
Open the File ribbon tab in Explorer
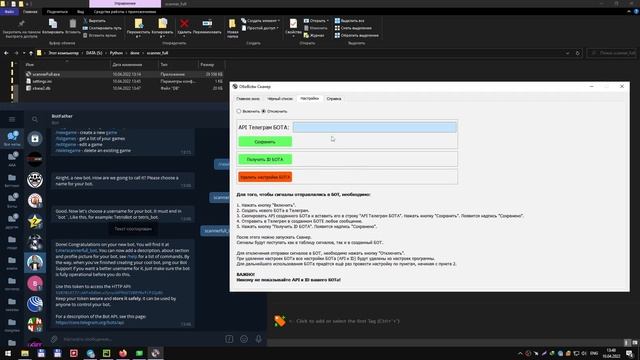pyautogui.click(x=9, y=12)
